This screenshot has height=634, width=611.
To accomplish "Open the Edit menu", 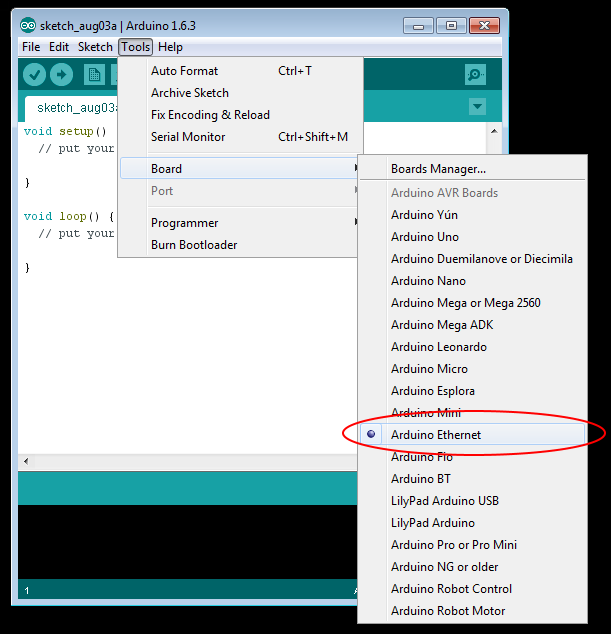I will tap(59, 47).
